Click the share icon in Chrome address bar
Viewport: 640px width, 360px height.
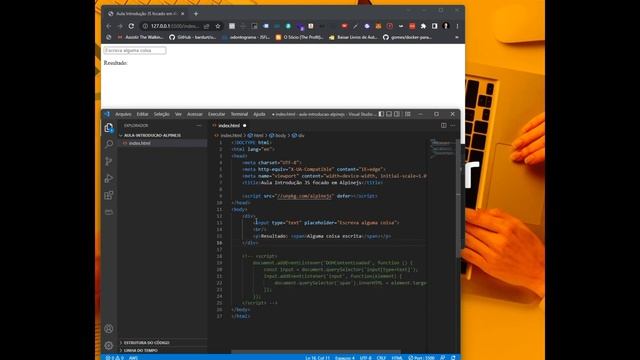click(207, 26)
